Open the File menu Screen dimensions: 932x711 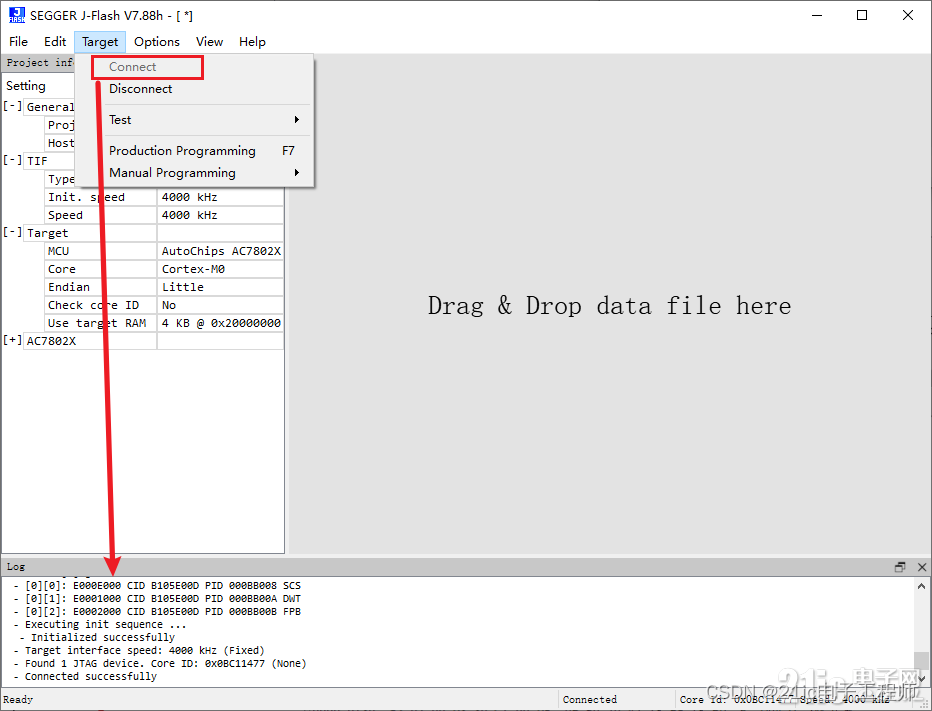[18, 42]
